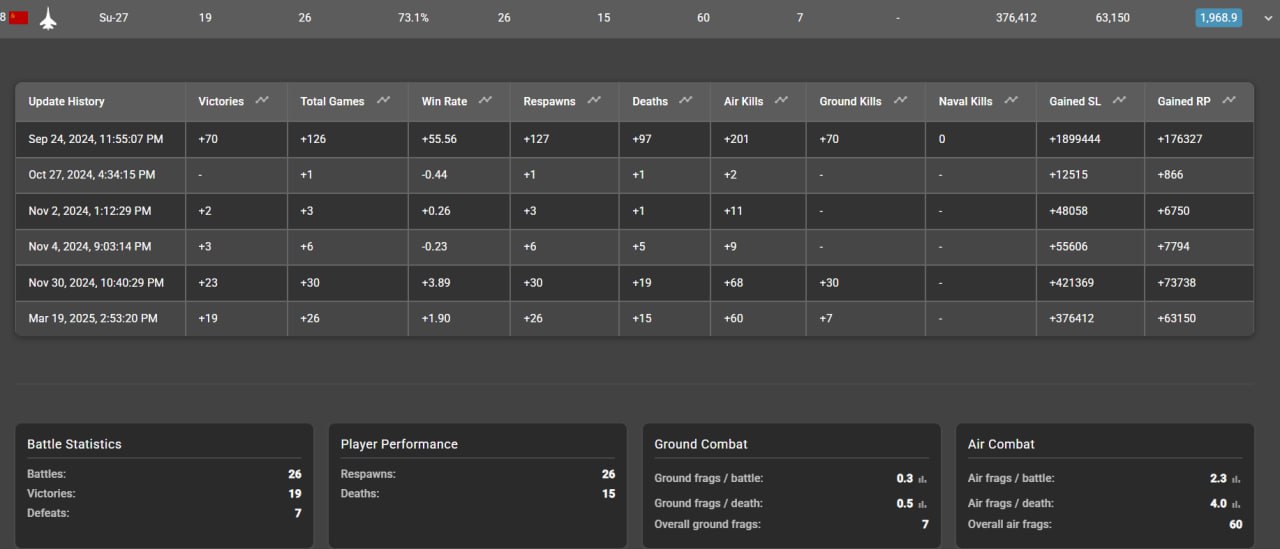Click the Gained SL chart icon
The image size is (1280, 549).
point(1120,100)
